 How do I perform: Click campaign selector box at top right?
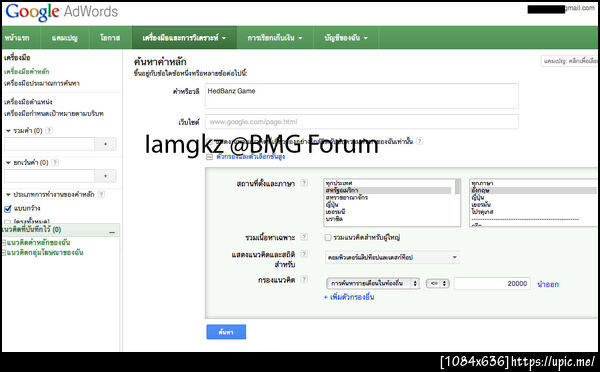click(569, 61)
